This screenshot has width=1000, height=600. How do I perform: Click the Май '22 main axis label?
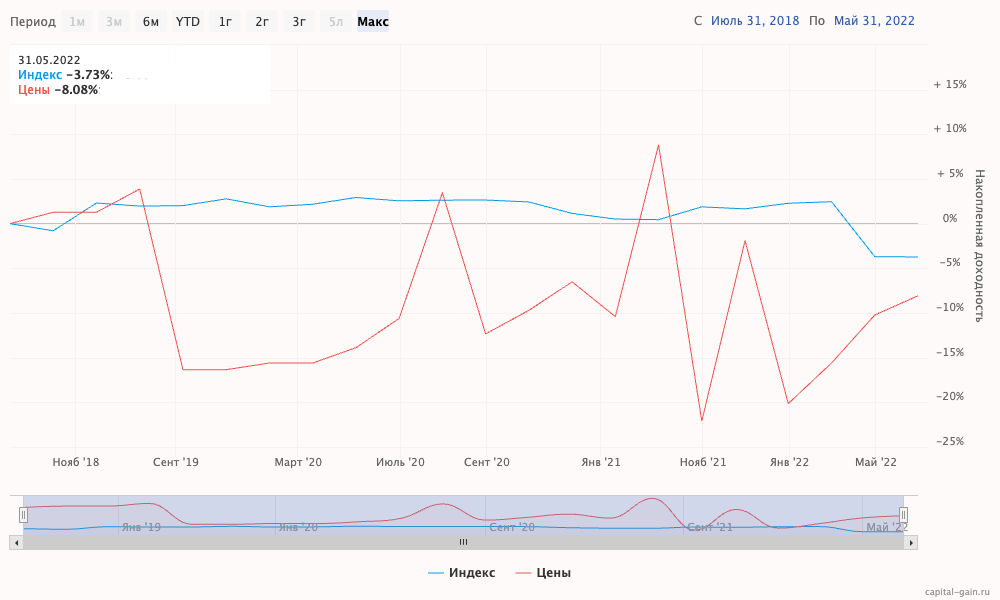876,462
